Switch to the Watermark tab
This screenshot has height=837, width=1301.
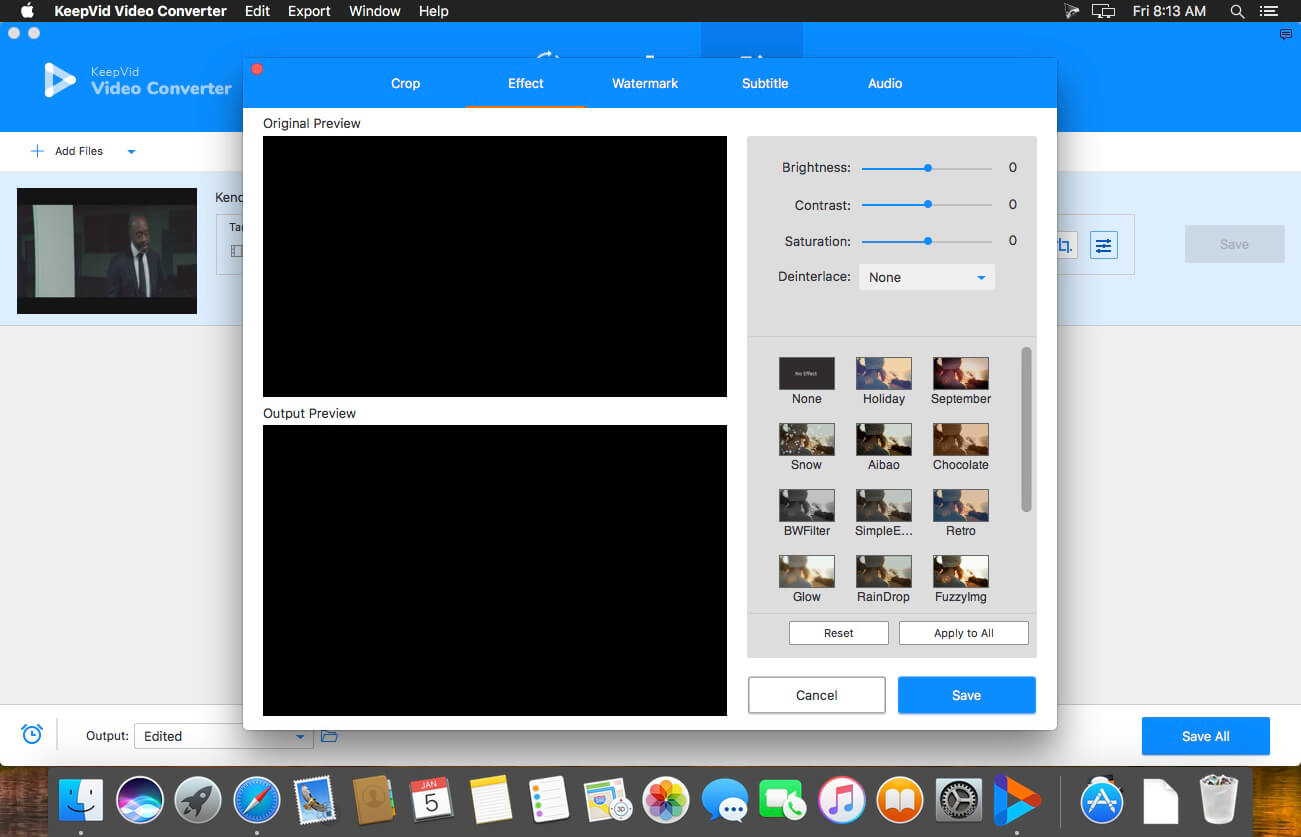click(x=645, y=83)
